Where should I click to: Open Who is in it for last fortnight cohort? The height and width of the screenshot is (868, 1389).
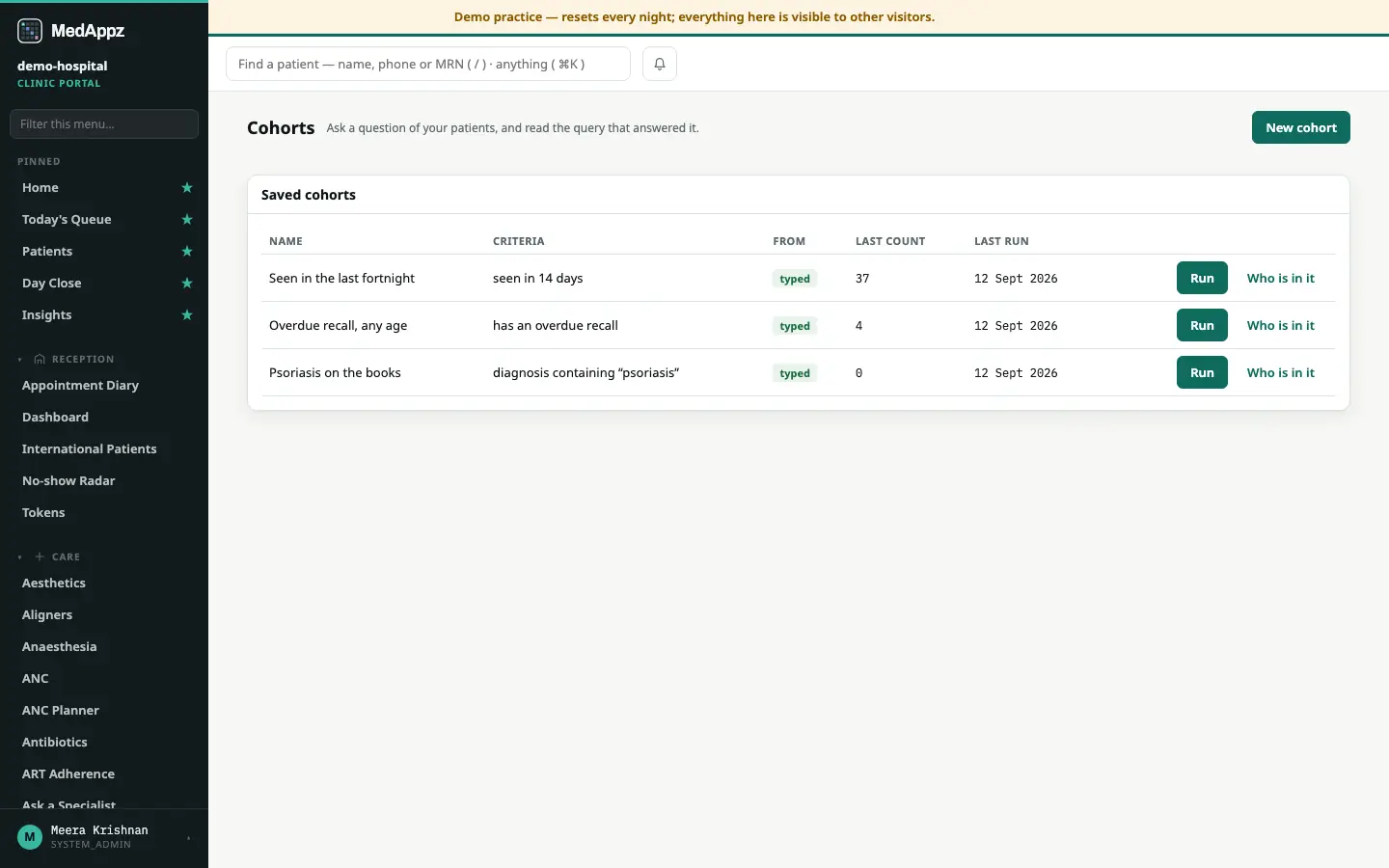pos(1281,278)
